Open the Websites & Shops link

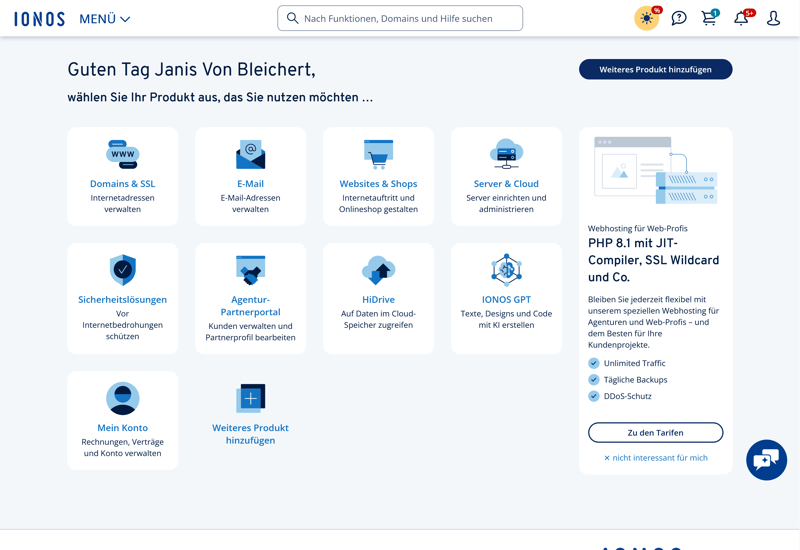coord(379,184)
